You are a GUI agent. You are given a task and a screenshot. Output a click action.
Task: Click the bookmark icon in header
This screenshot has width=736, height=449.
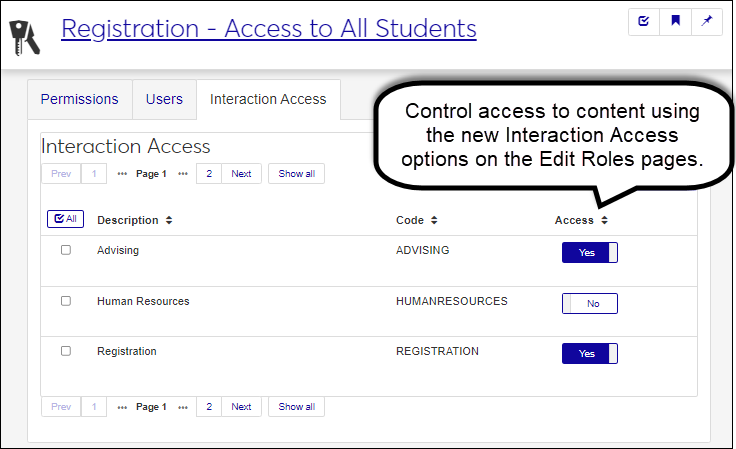pos(675,21)
